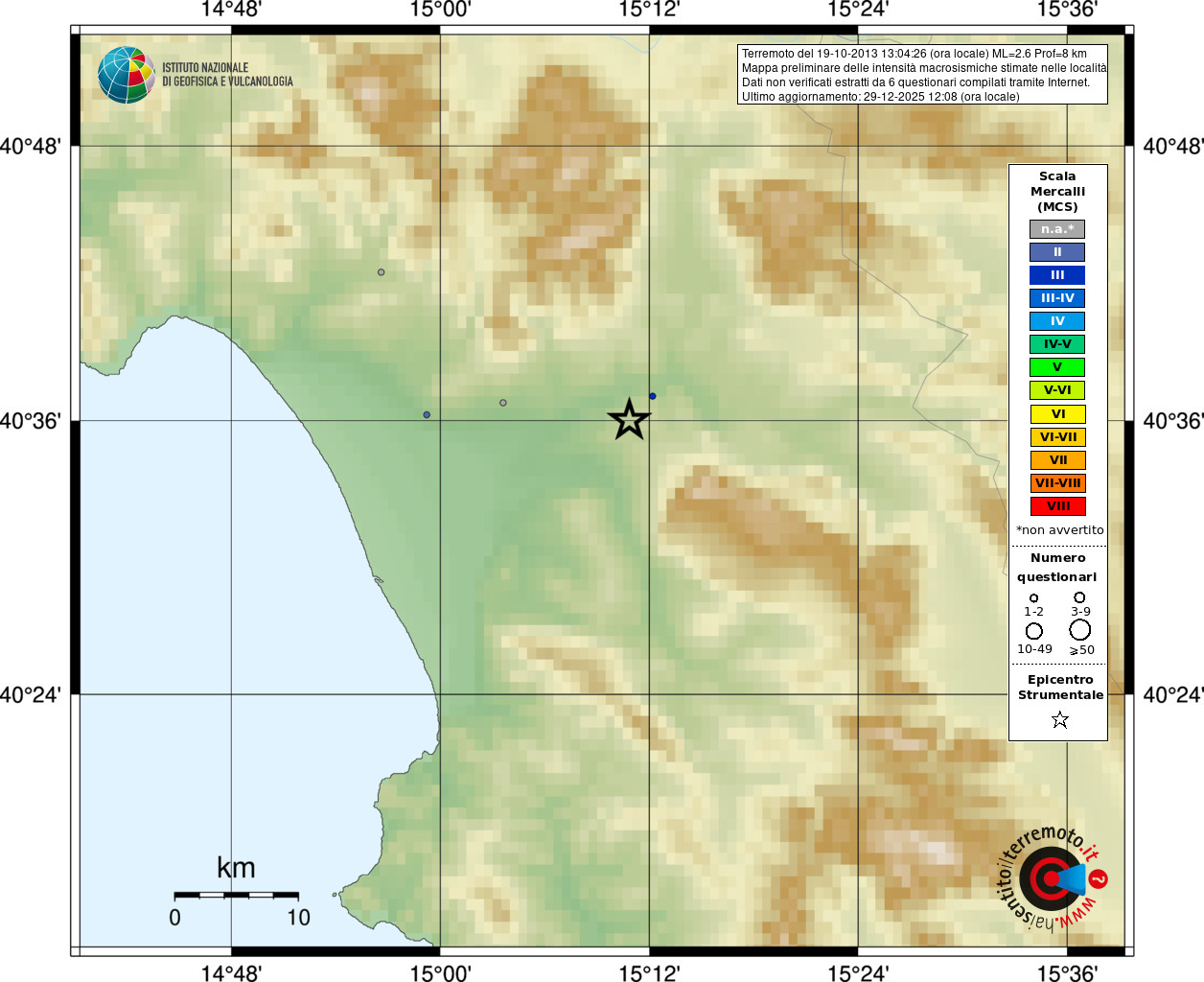Click the INGV globe logo
This screenshot has width=1204, height=982.
tap(126, 75)
